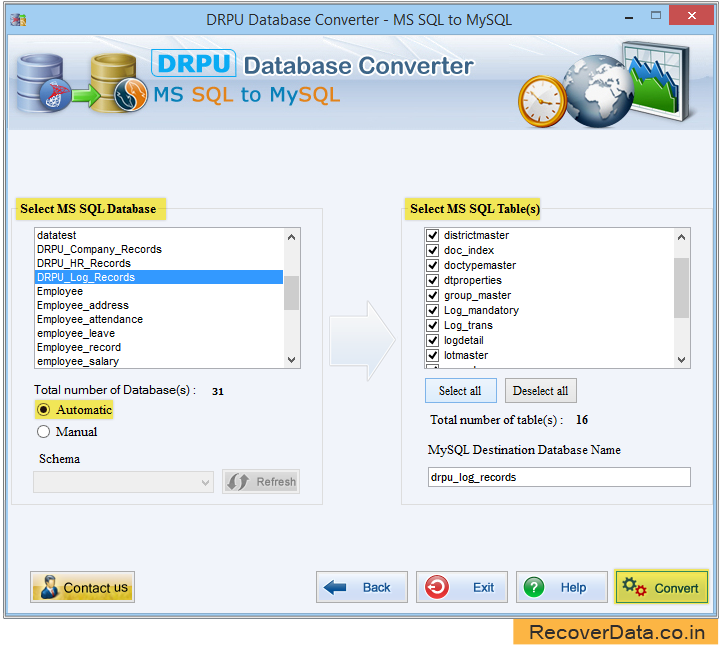723x650 pixels.
Task: Select Employee_record database
Action: pyautogui.click(x=159, y=347)
